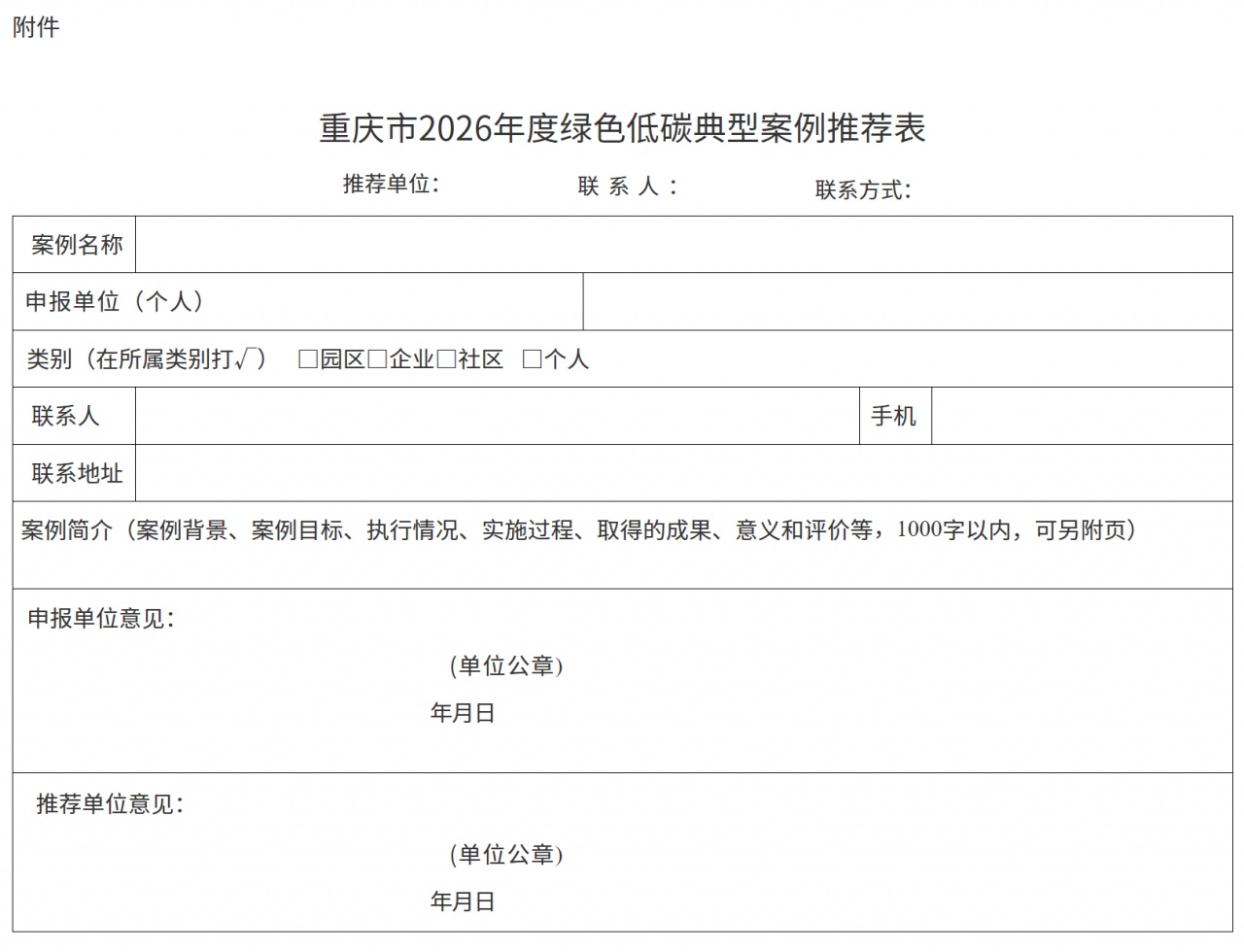Screen dimensions: 1244x952
Task: Click the empty 手机 number cell
Action: 1082,417
